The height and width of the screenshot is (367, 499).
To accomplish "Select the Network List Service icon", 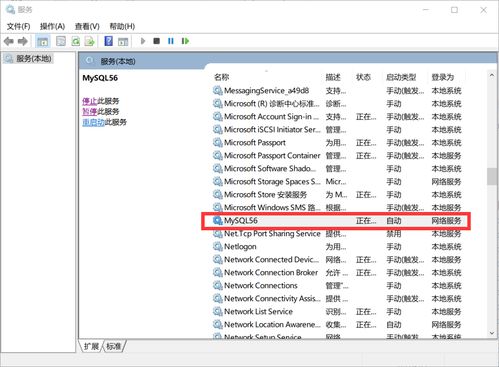I will 218,312.
